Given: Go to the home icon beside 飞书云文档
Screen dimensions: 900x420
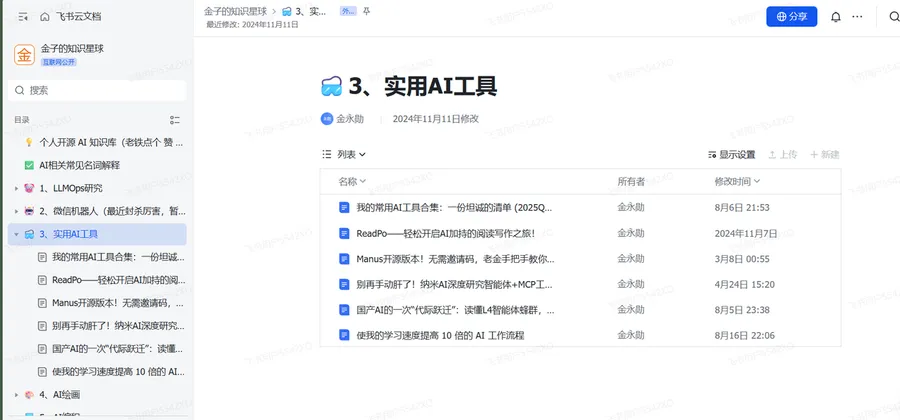Looking at the screenshot, I should 45,17.
